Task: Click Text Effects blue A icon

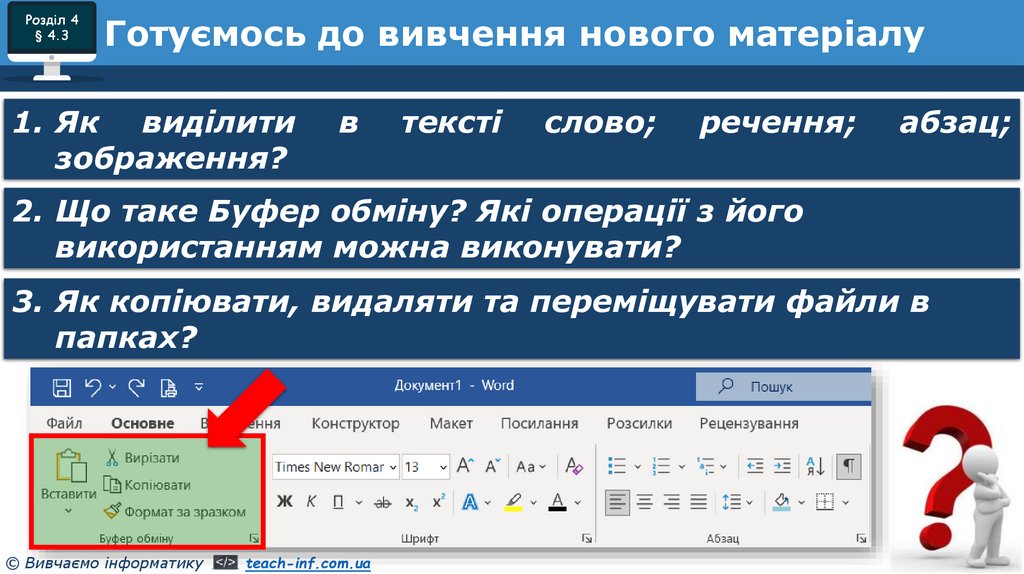Action: [x=470, y=502]
